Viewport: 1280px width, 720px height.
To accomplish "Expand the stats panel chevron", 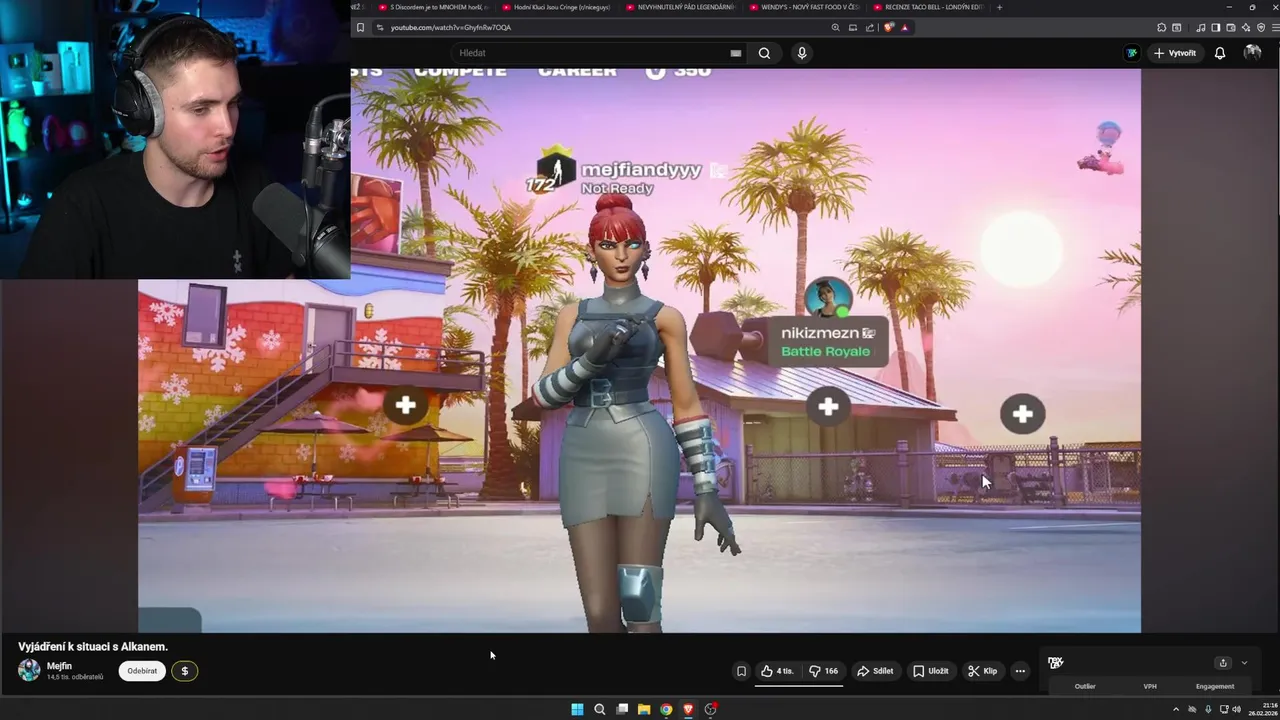I will pos(1244,663).
